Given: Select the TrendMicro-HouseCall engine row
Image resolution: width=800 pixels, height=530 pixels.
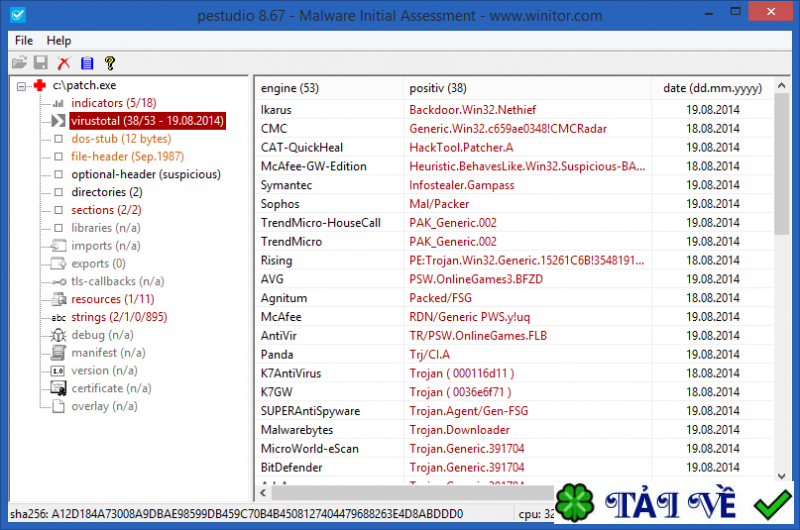Looking at the screenshot, I should 514,223.
